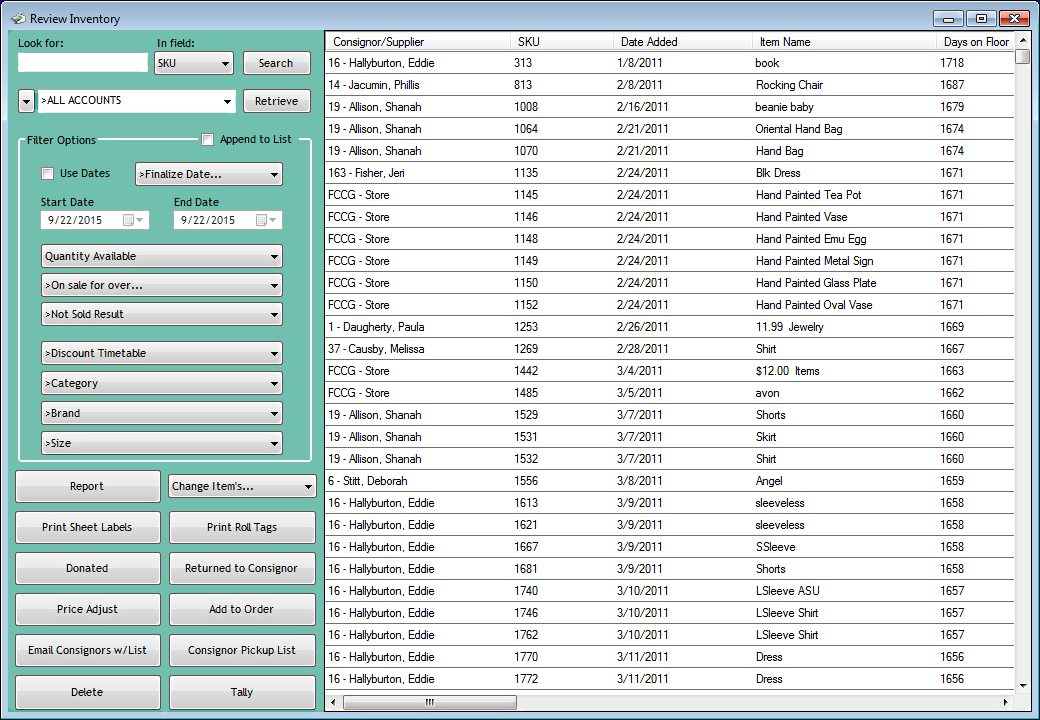This screenshot has width=1040, height=720.
Task: Click the small arrow button beside ALL ACCOUNTS
Action: coord(26,101)
